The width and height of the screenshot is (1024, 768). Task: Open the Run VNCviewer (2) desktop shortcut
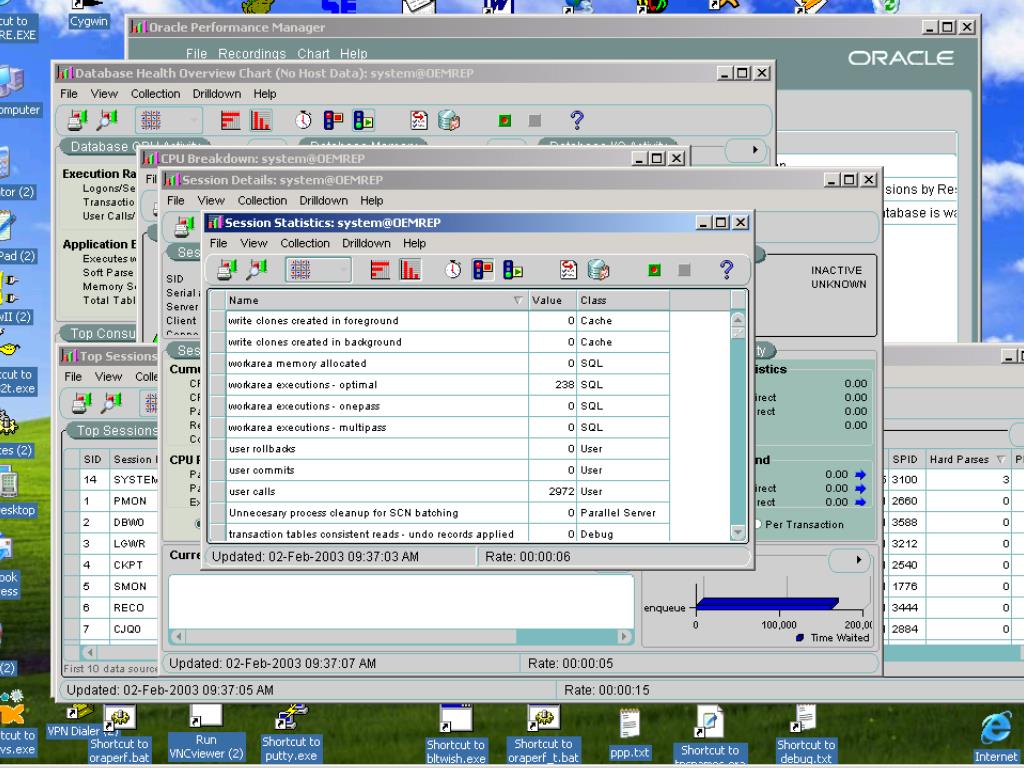pyautogui.click(x=206, y=733)
